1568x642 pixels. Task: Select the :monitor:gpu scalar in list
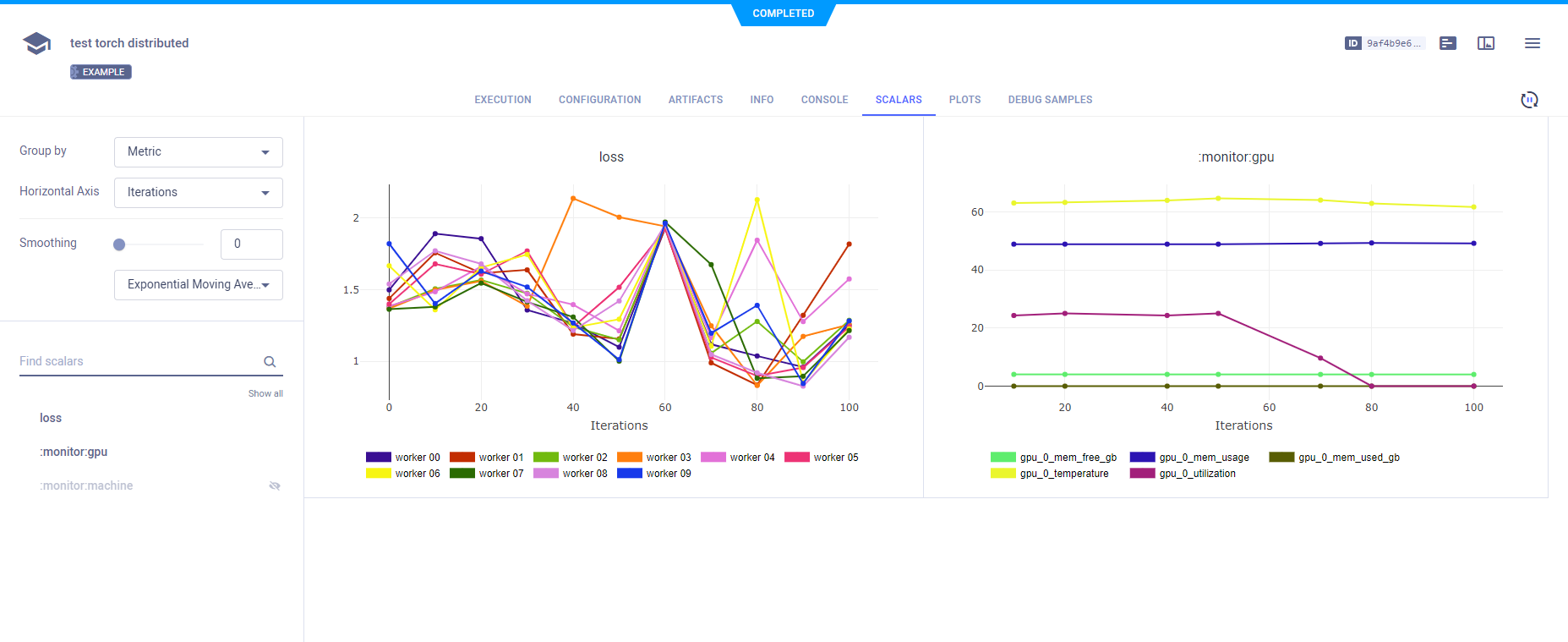[x=74, y=452]
